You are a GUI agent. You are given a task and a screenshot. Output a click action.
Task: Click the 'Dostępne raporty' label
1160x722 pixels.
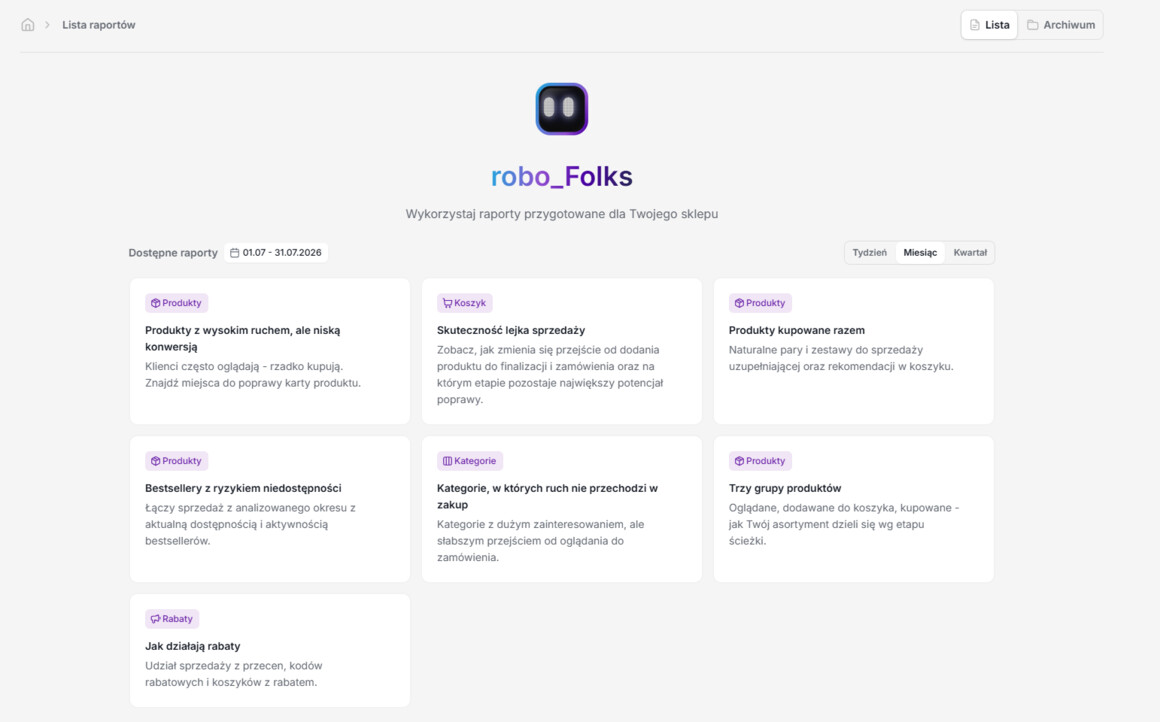point(173,253)
